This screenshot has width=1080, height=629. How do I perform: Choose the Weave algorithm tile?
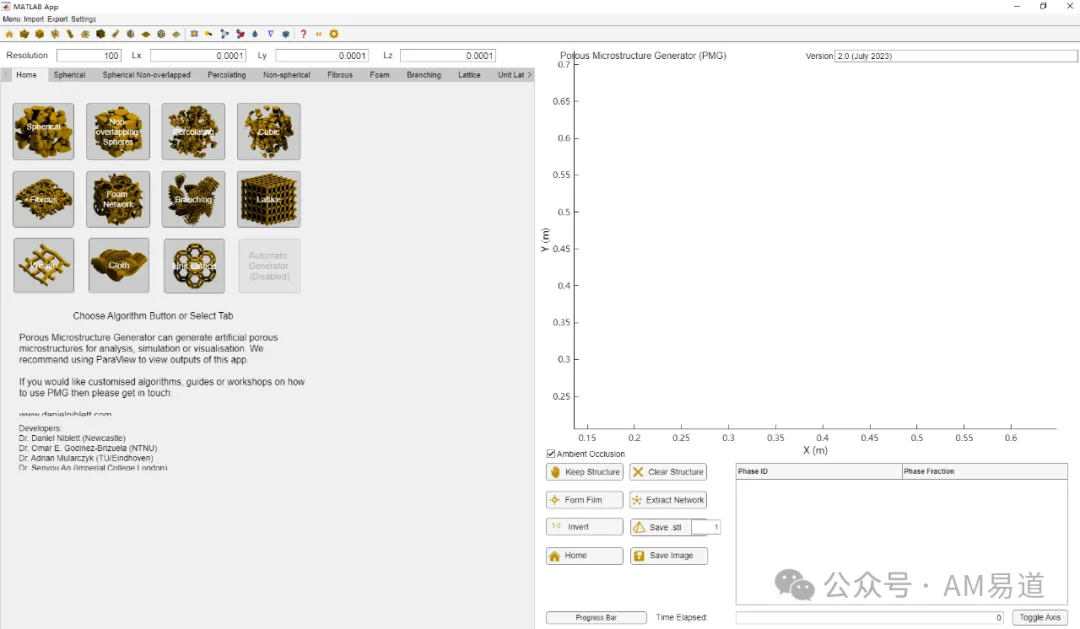43,265
